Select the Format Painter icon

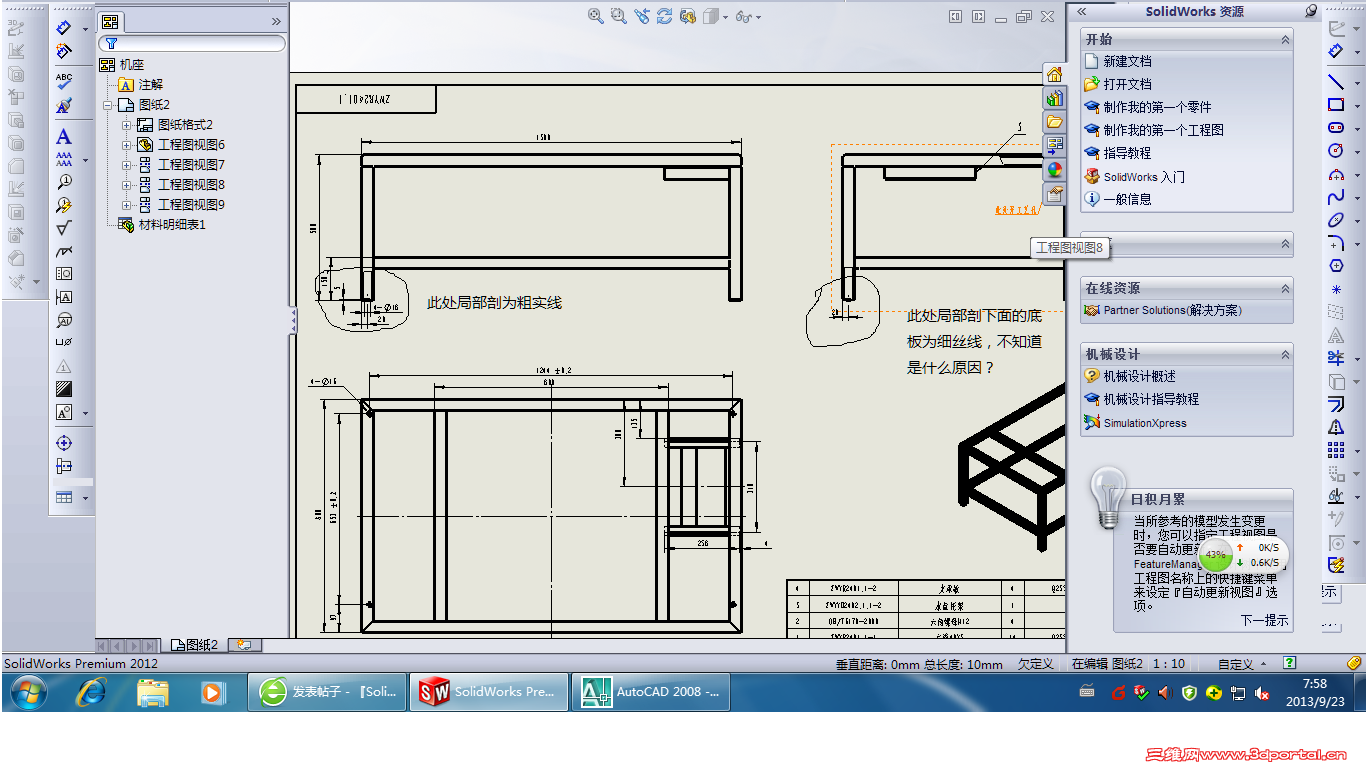click(x=64, y=105)
